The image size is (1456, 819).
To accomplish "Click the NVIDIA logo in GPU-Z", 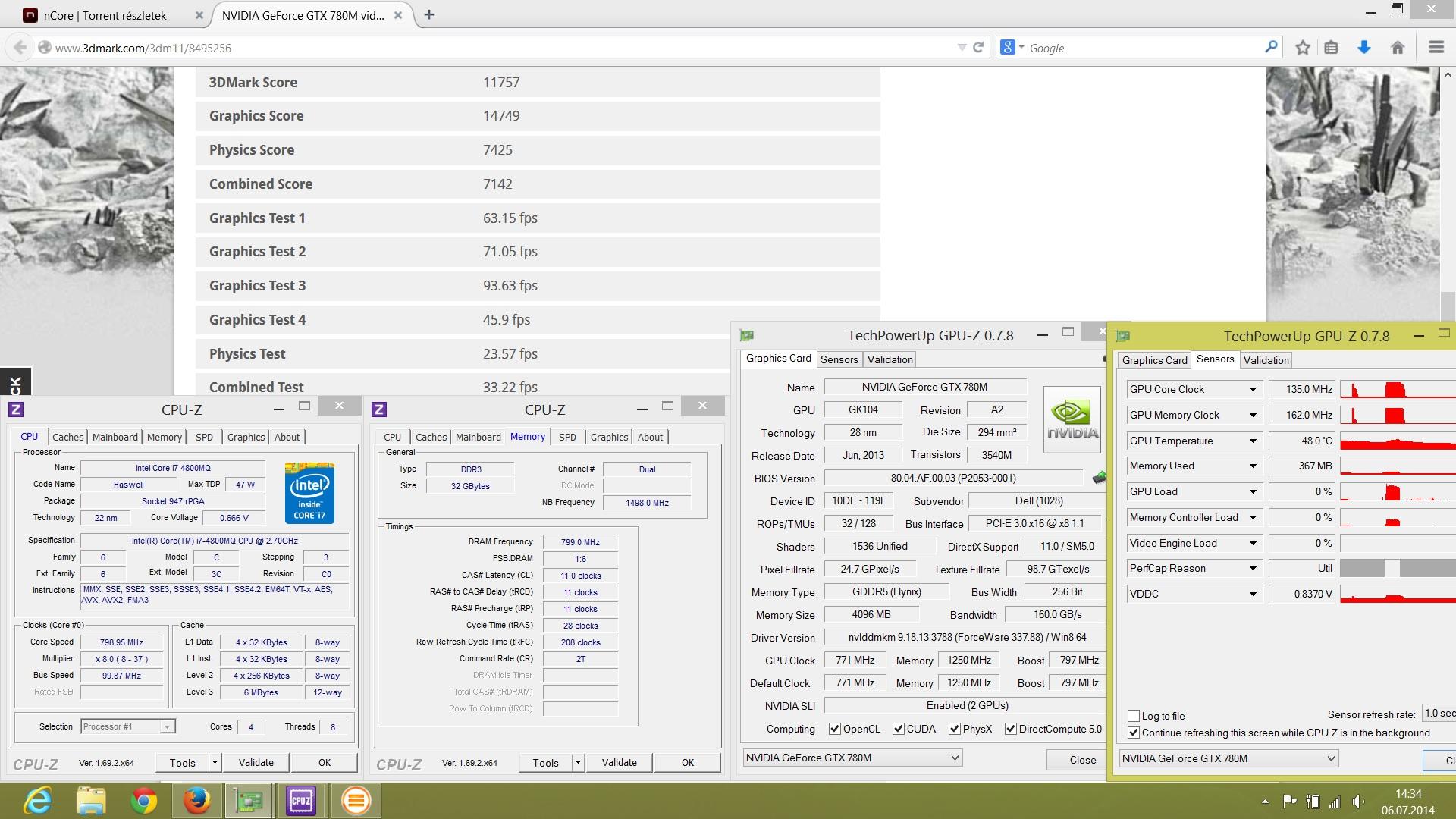I will [x=1072, y=419].
